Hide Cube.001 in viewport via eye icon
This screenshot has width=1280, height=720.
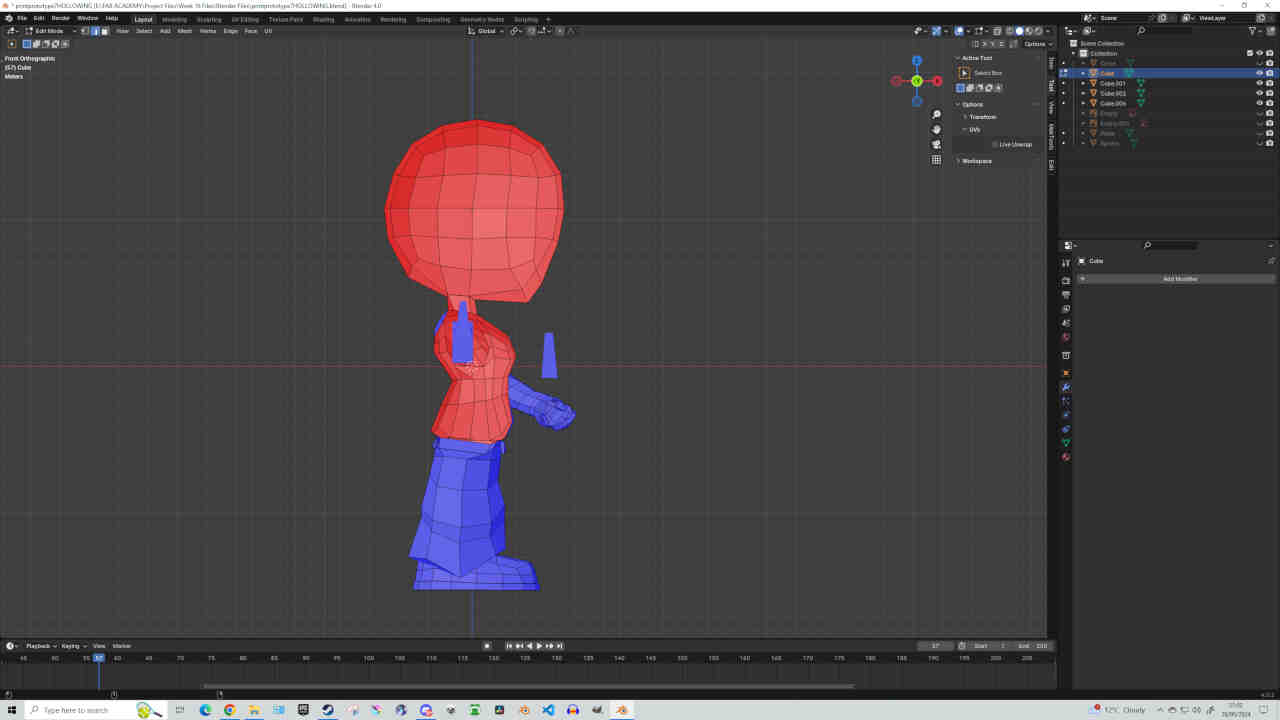click(1259, 83)
